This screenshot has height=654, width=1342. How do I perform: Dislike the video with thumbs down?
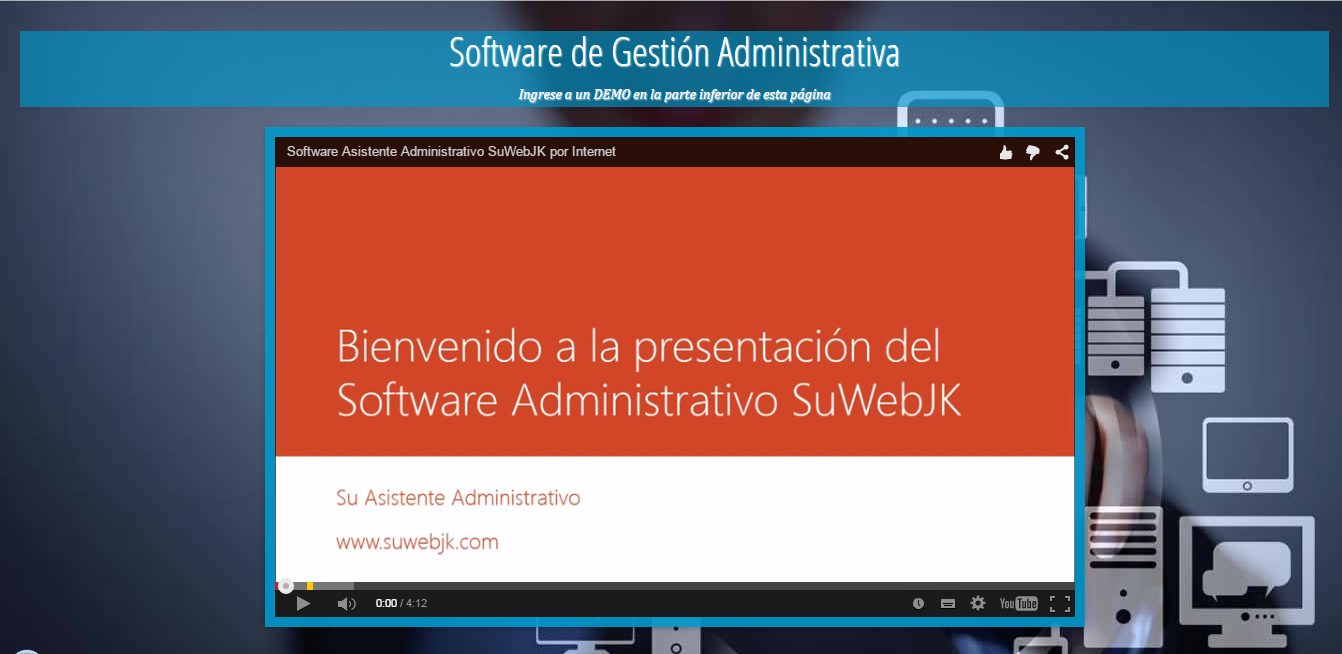1033,152
